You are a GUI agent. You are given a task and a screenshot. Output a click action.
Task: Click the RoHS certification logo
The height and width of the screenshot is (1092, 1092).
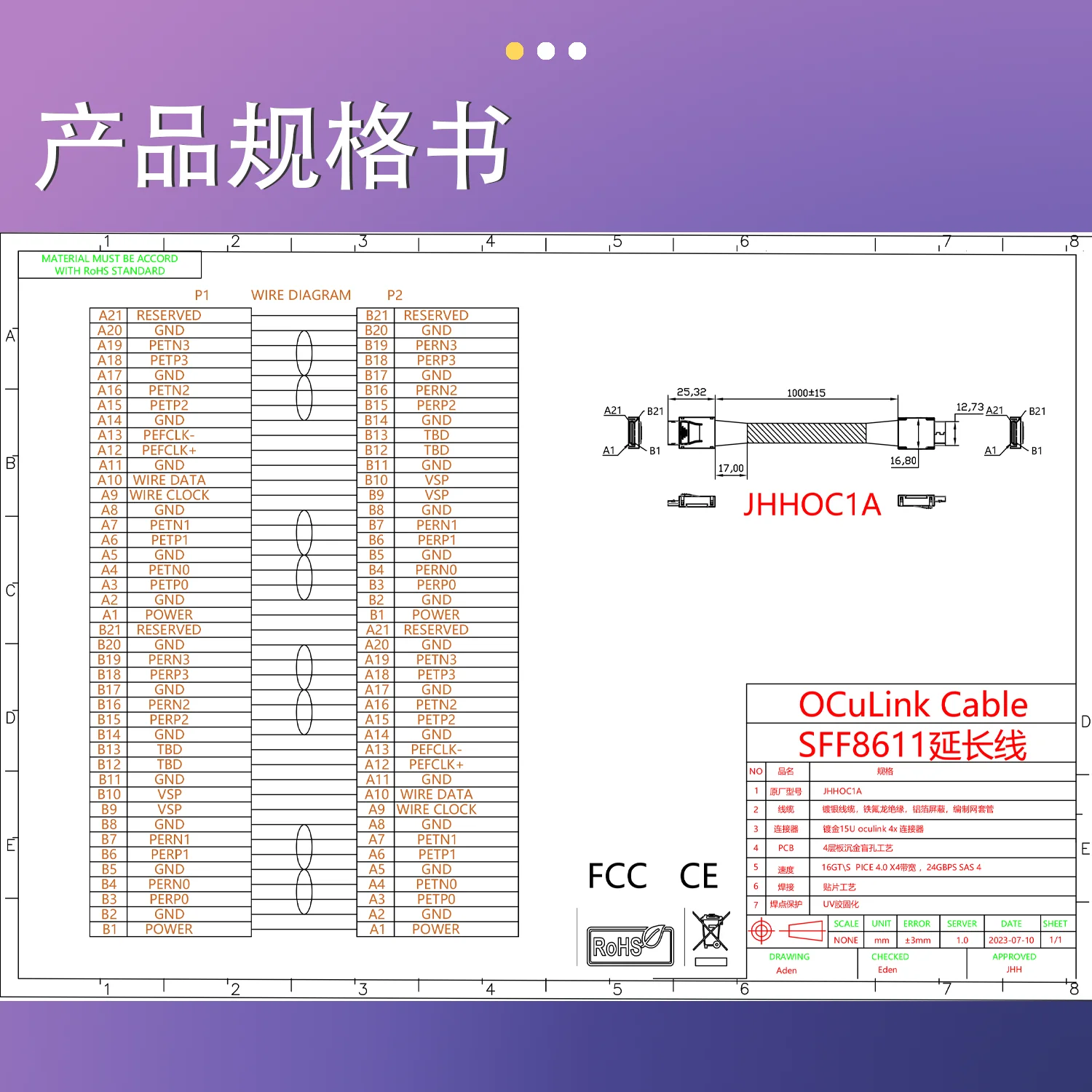[630, 945]
